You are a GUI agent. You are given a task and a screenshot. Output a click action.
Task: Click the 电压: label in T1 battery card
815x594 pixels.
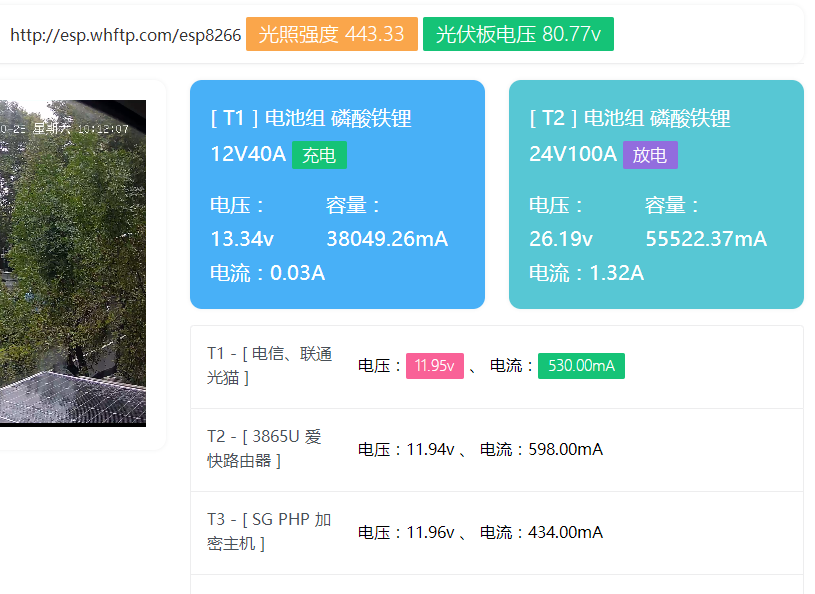tap(237, 205)
